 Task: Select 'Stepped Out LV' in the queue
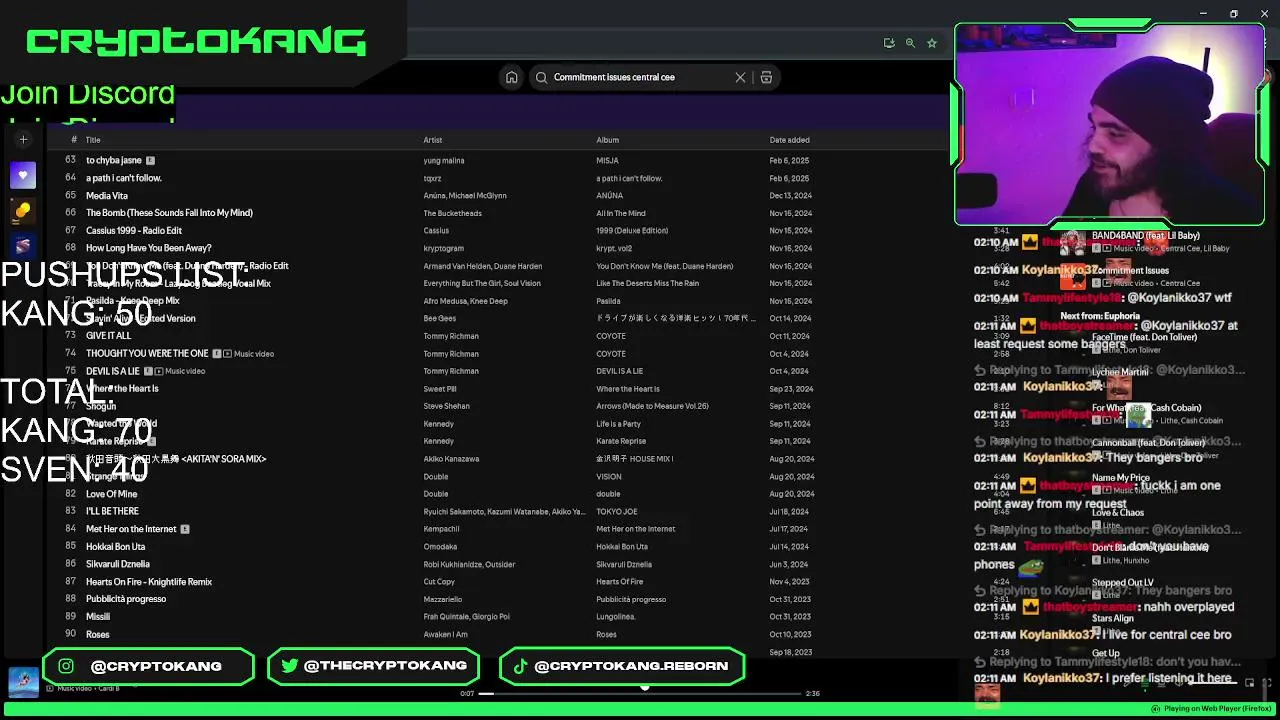pos(1123,583)
